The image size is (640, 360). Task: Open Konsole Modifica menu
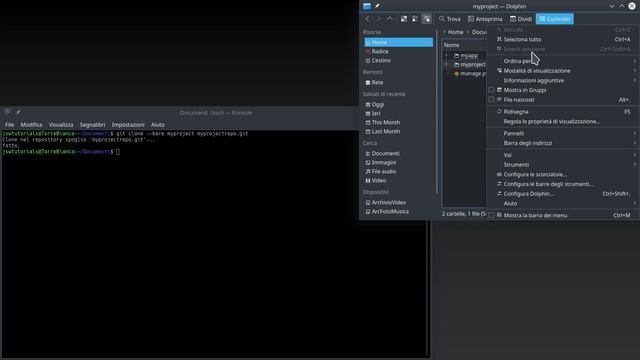pyautogui.click(x=31, y=124)
